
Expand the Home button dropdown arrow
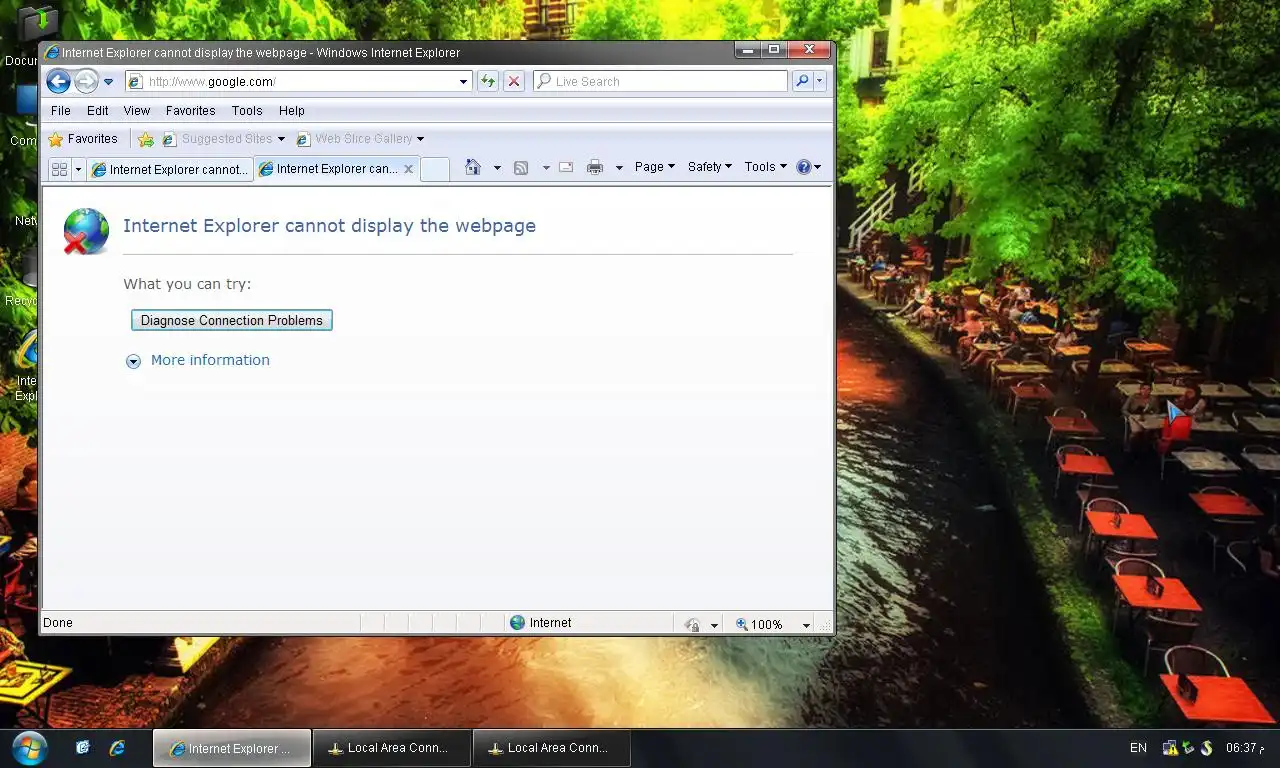[497, 168]
